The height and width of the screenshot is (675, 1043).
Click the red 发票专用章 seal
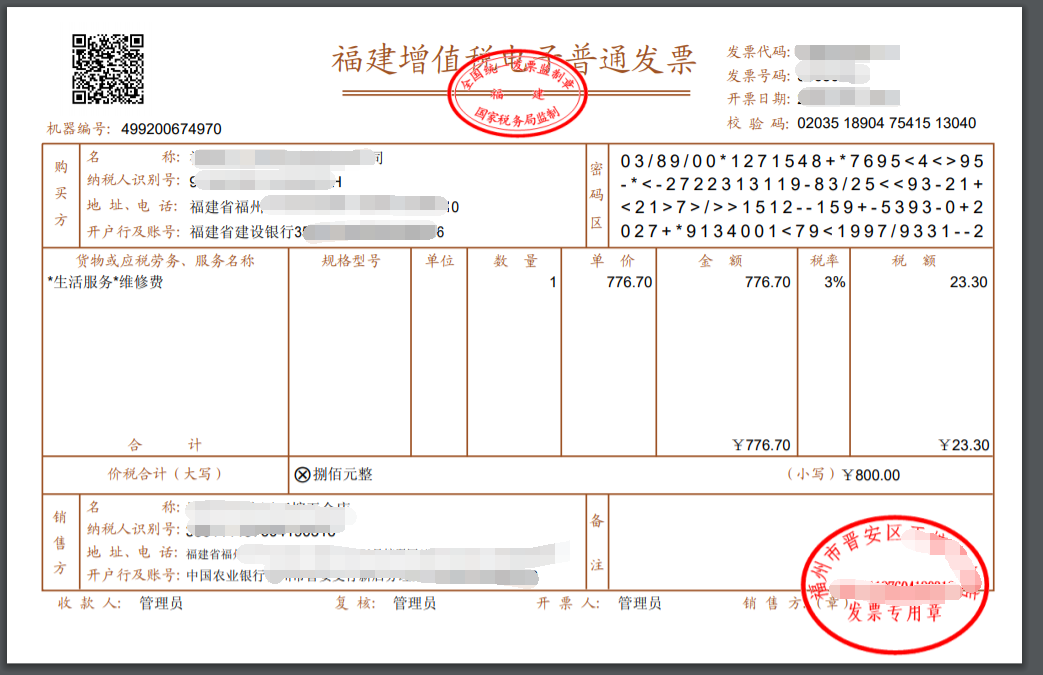(x=895, y=584)
